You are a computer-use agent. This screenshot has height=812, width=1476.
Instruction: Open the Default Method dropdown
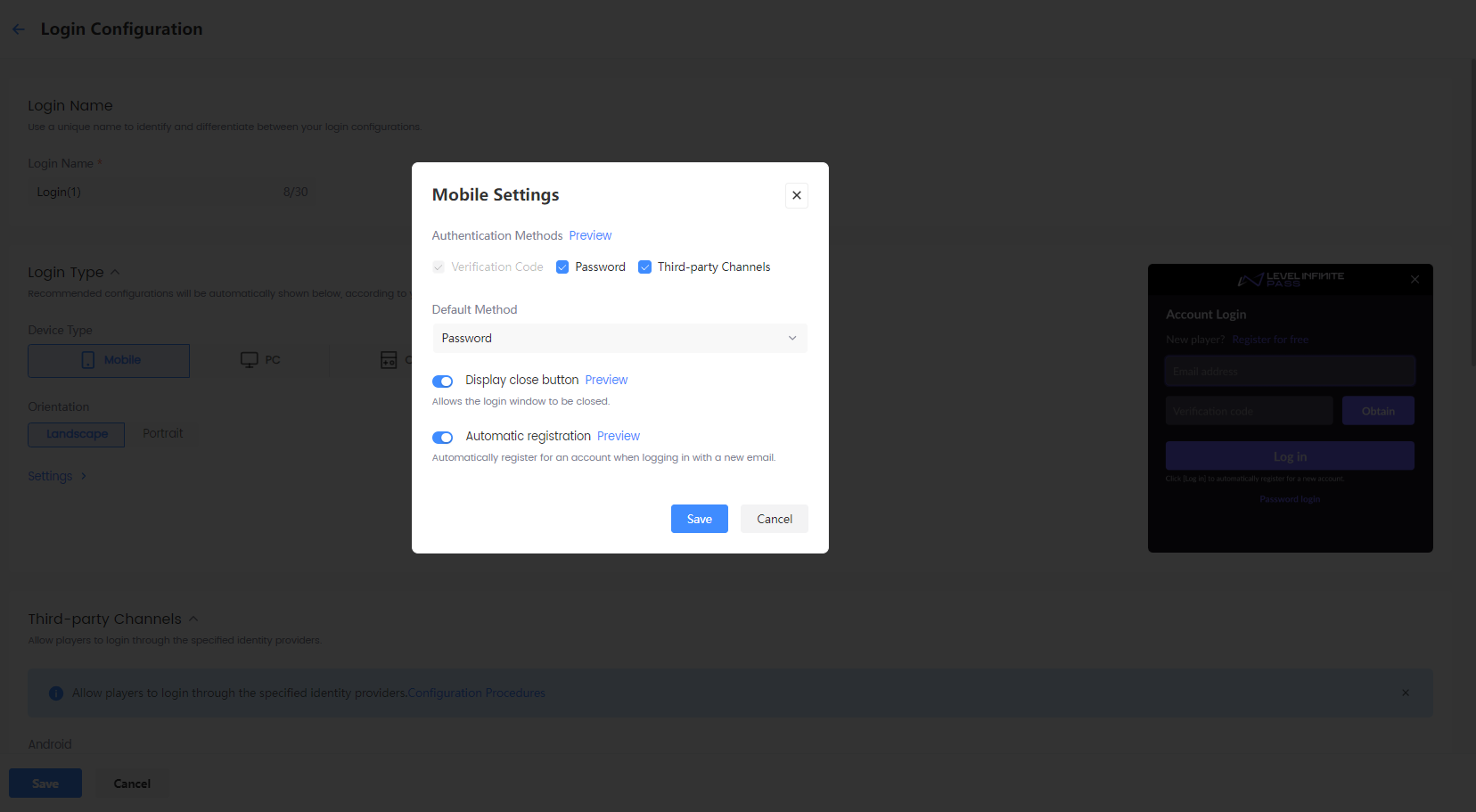pyautogui.click(x=620, y=338)
